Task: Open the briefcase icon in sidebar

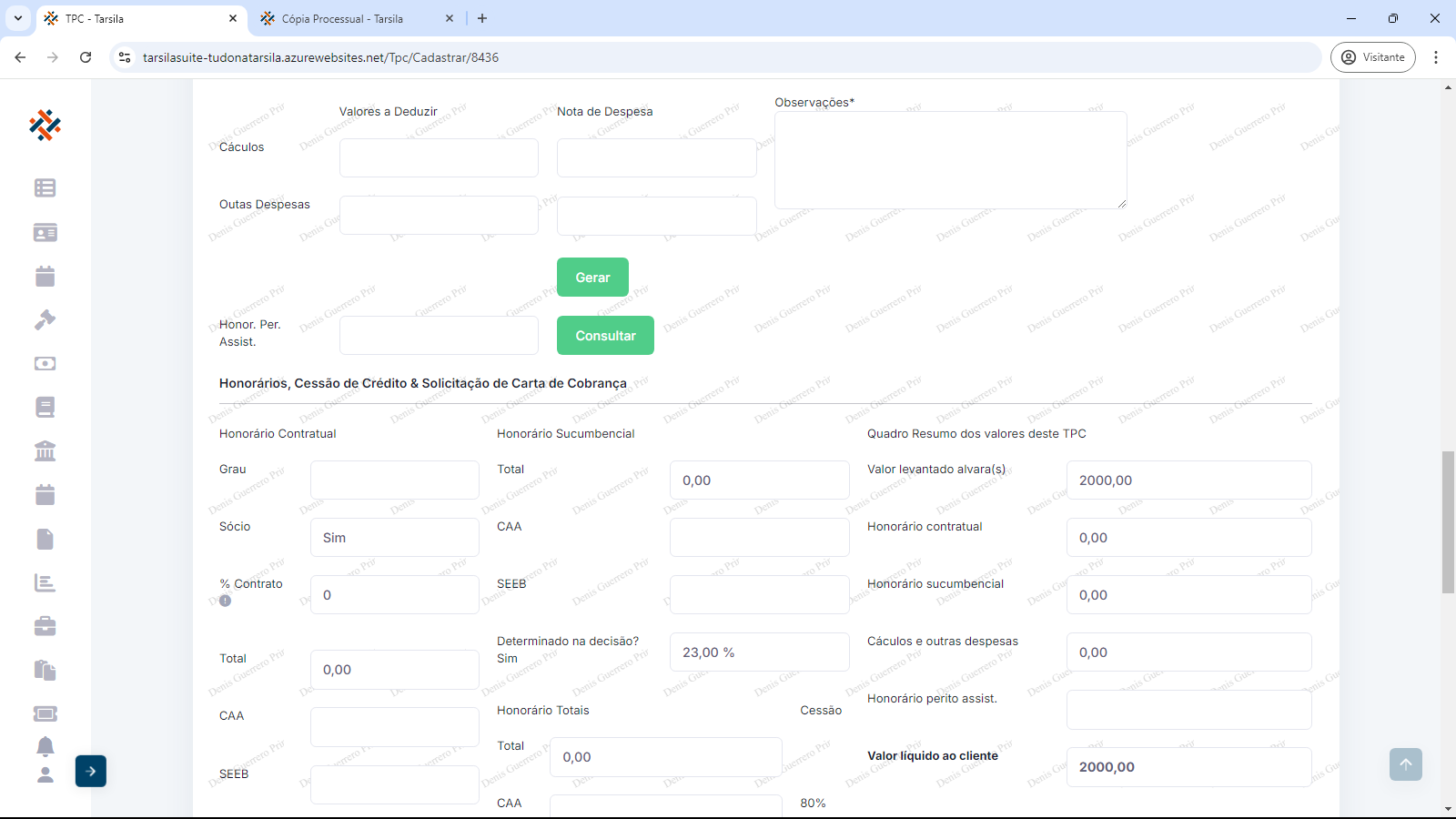Action: pos(45,626)
